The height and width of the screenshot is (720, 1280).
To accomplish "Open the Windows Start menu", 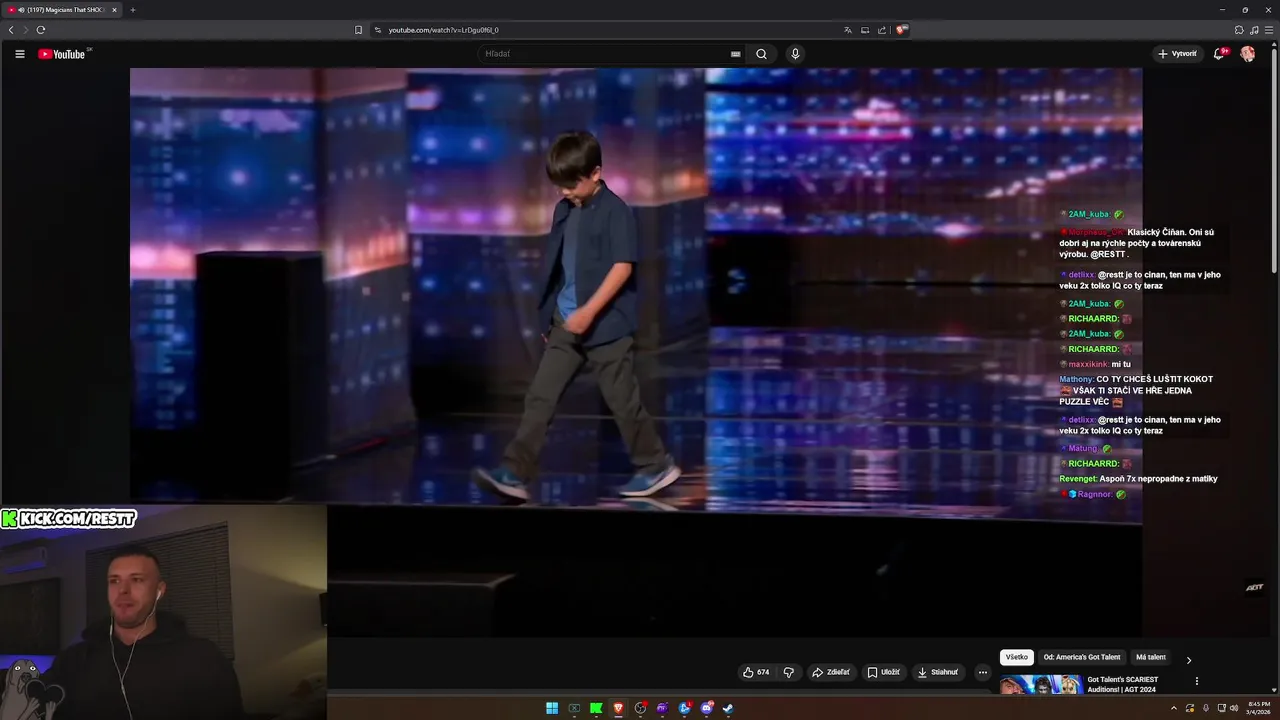I will [552, 708].
